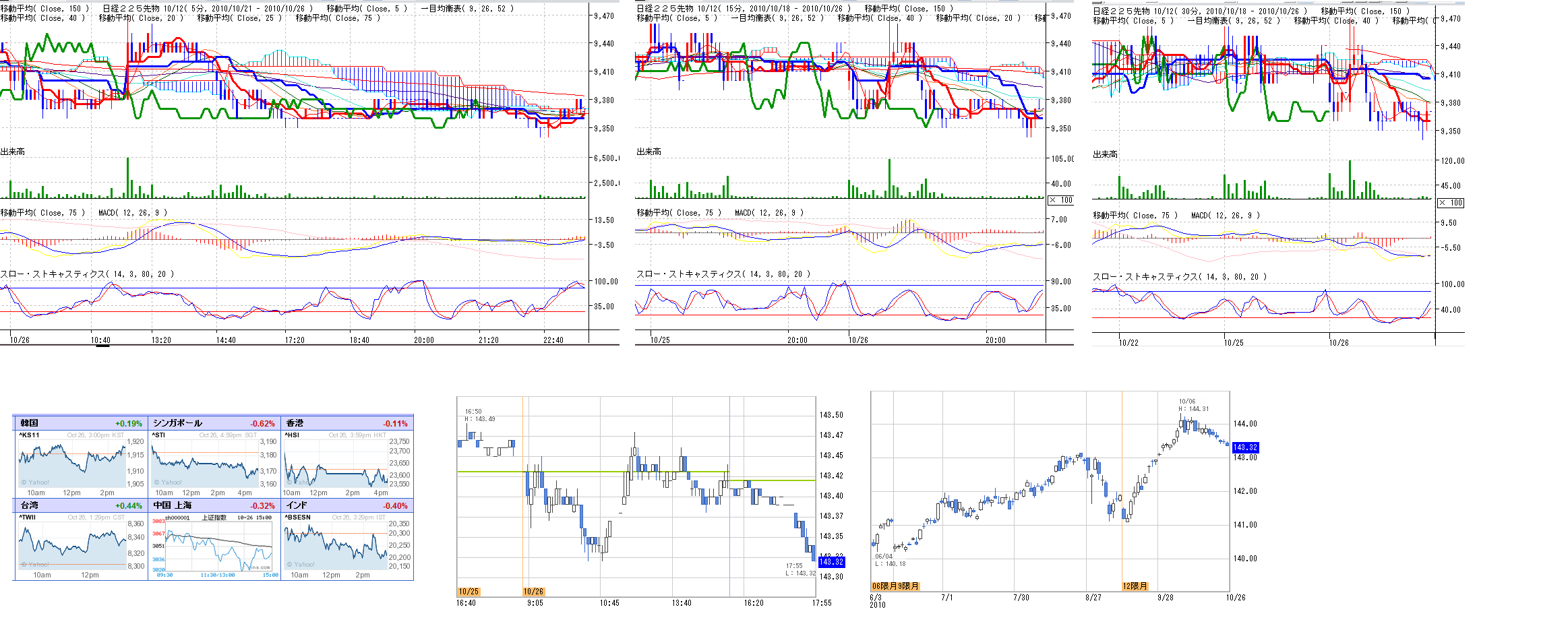
Task: Click the × 100 box on 15-minute chart
Action: [1060, 200]
